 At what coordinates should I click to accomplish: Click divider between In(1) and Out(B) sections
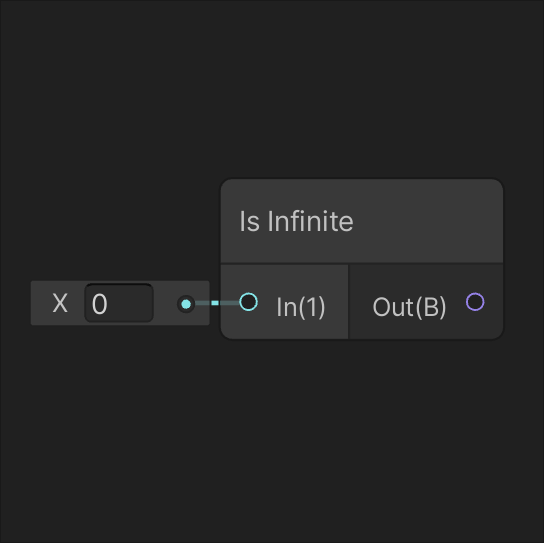[348, 301]
